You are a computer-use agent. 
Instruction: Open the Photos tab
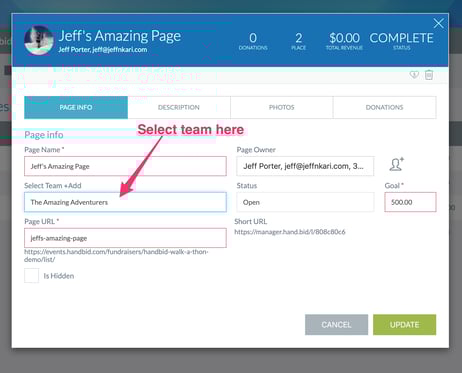[282, 107]
